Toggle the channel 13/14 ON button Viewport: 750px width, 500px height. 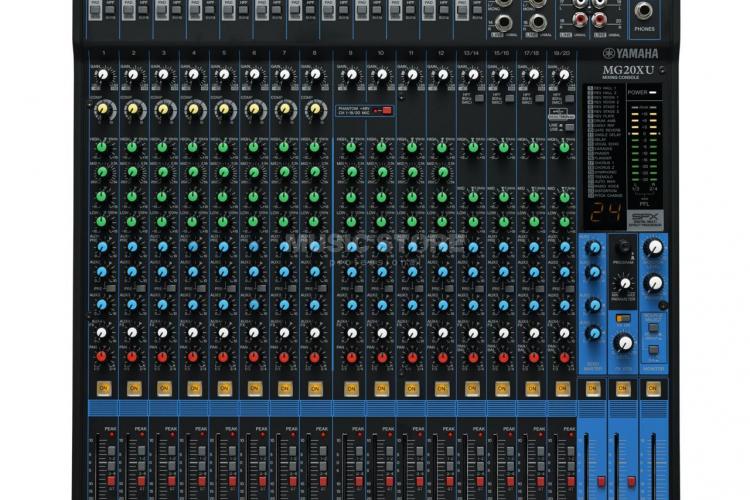[472, 389]
